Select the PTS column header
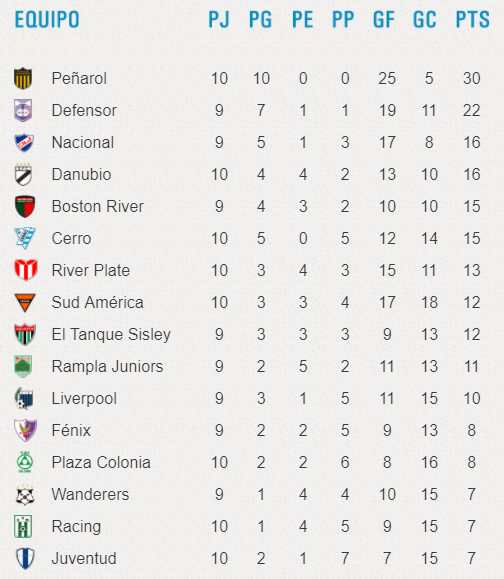504x579 pixels. pos(472,20)
